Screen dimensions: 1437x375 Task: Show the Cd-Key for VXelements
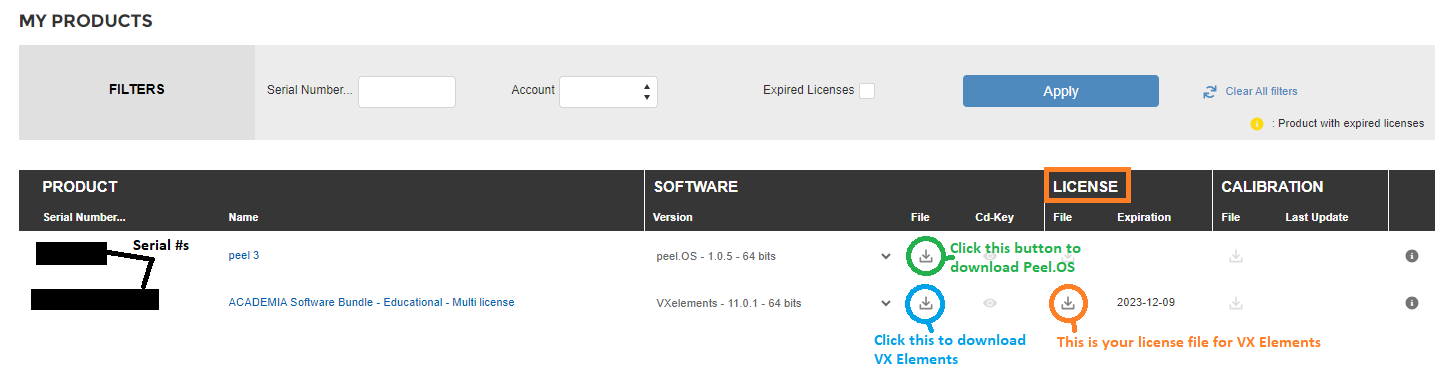click(990, 302)
